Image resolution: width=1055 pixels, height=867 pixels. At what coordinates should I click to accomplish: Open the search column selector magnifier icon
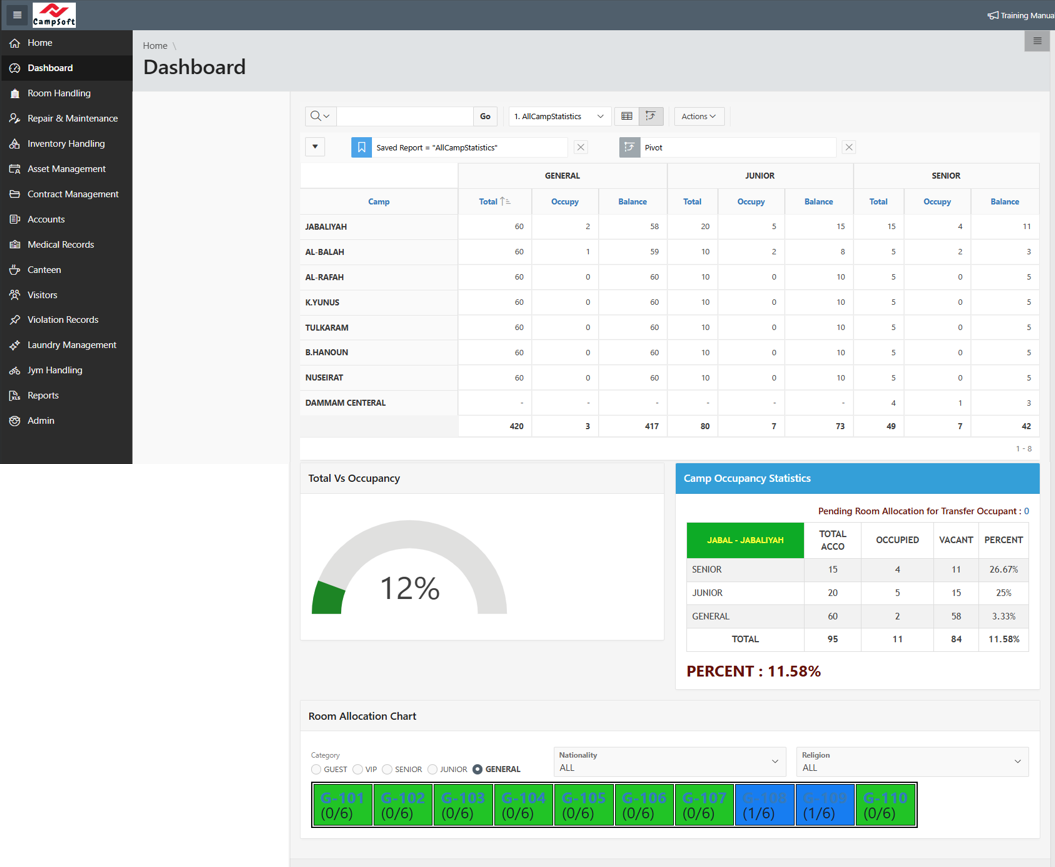(320, 116)
